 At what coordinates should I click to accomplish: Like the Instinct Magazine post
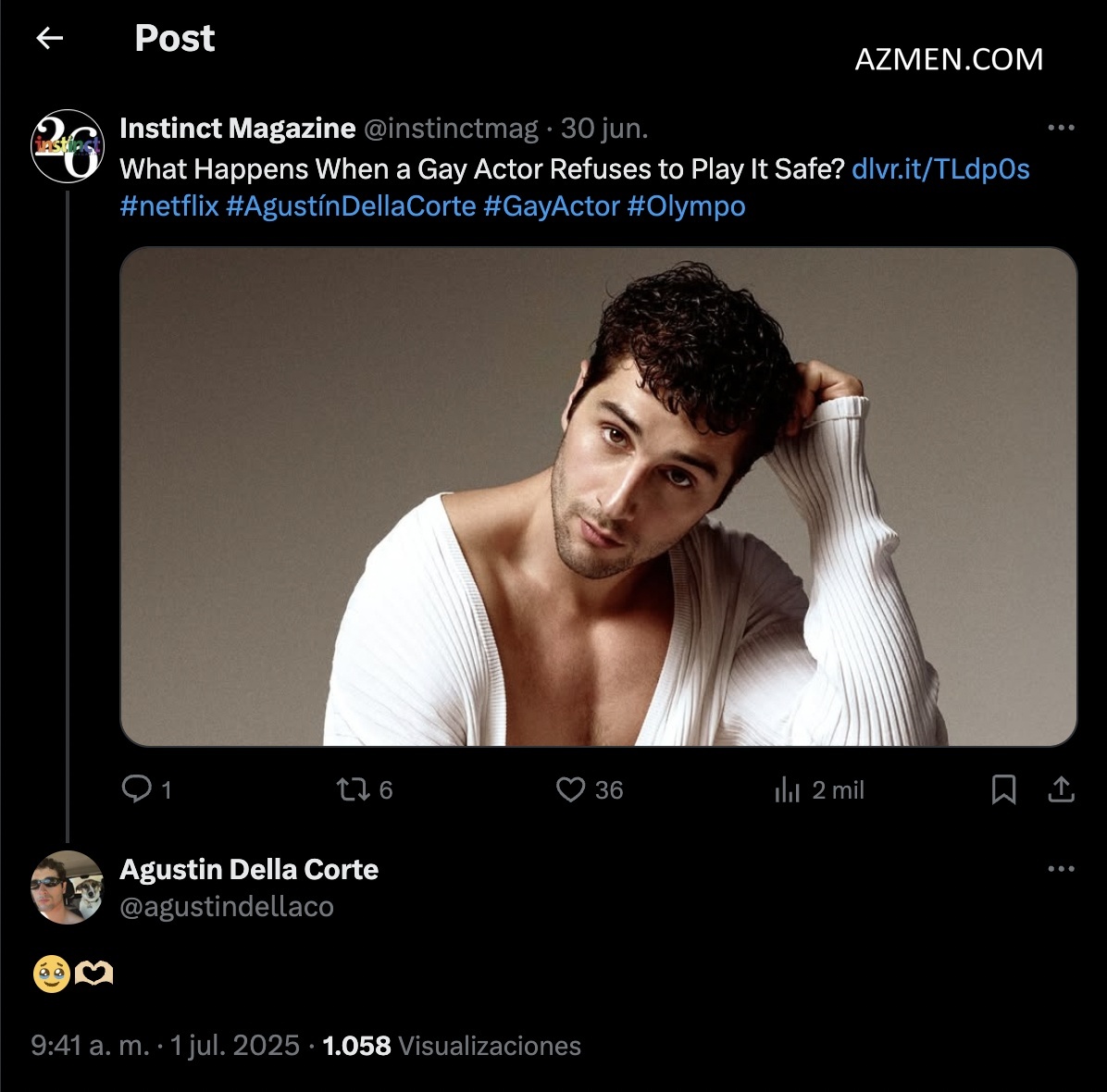click(570, 789)
